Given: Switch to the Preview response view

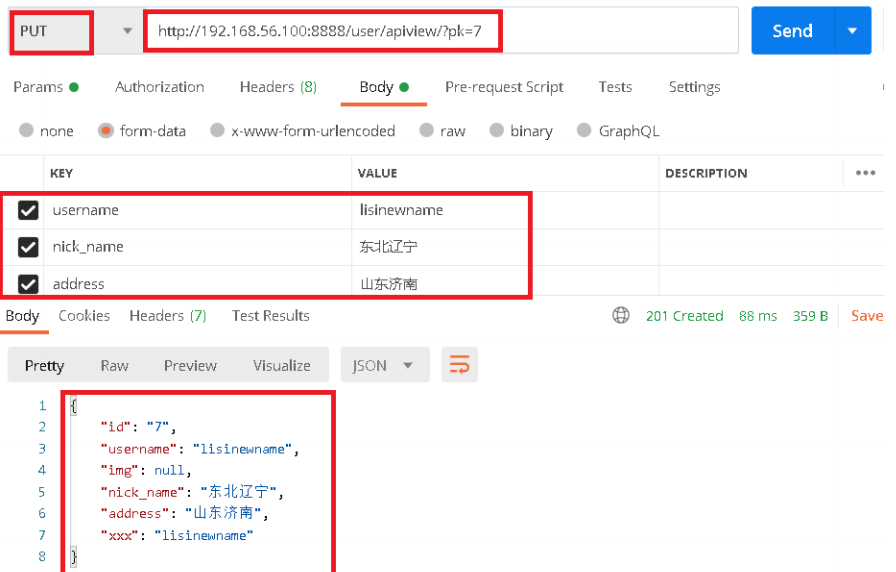Looking at the screenshot, I should [x=190, y=365].
